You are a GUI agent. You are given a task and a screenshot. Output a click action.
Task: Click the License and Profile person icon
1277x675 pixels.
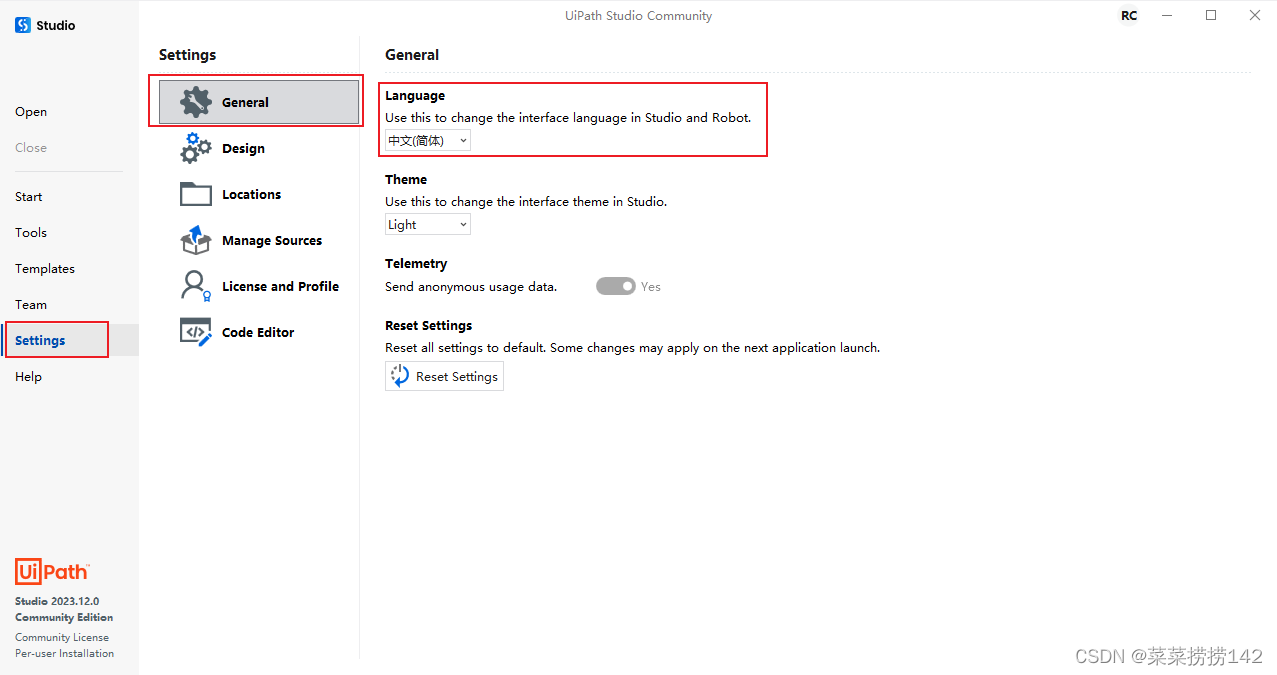tap(196, 286)
